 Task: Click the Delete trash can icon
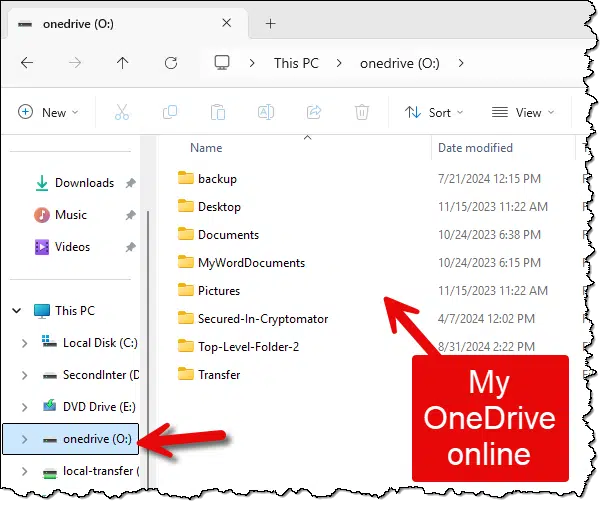point(362,112)
